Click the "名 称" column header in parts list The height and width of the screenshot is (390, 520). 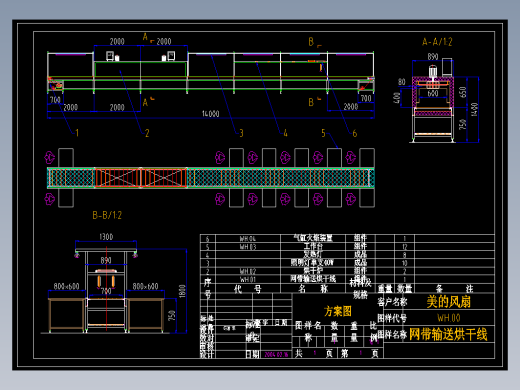(313, 289)
